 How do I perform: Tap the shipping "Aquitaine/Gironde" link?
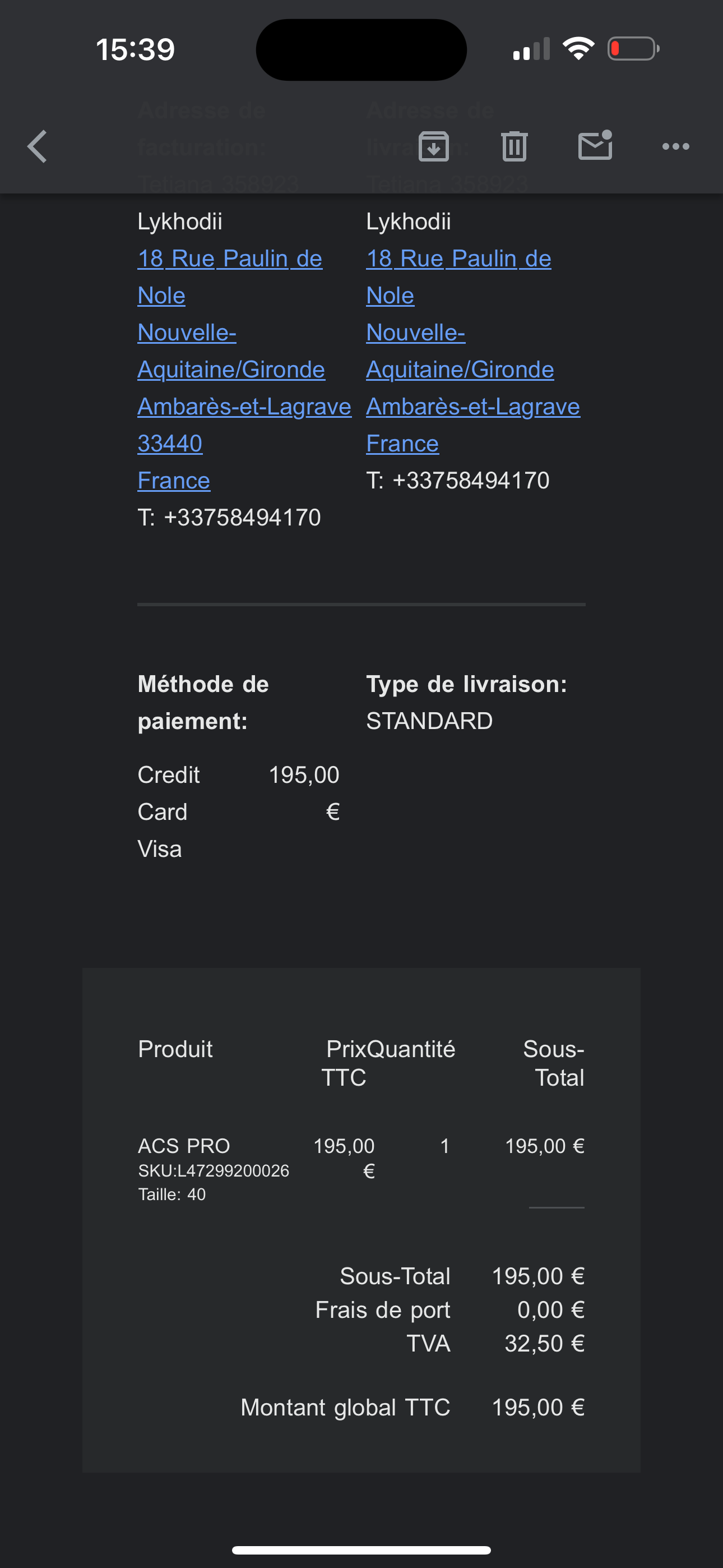pos(460,370)
